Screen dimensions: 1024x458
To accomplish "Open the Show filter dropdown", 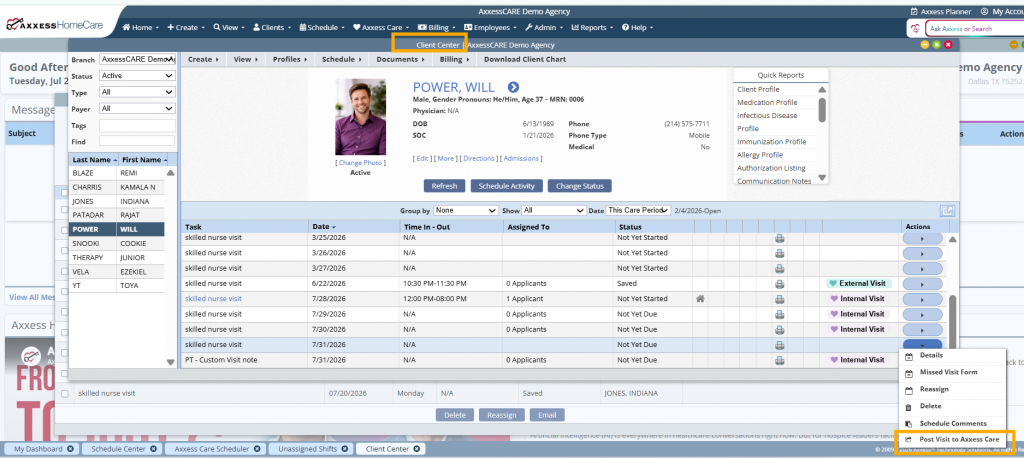I will click(x=553, y=210).
